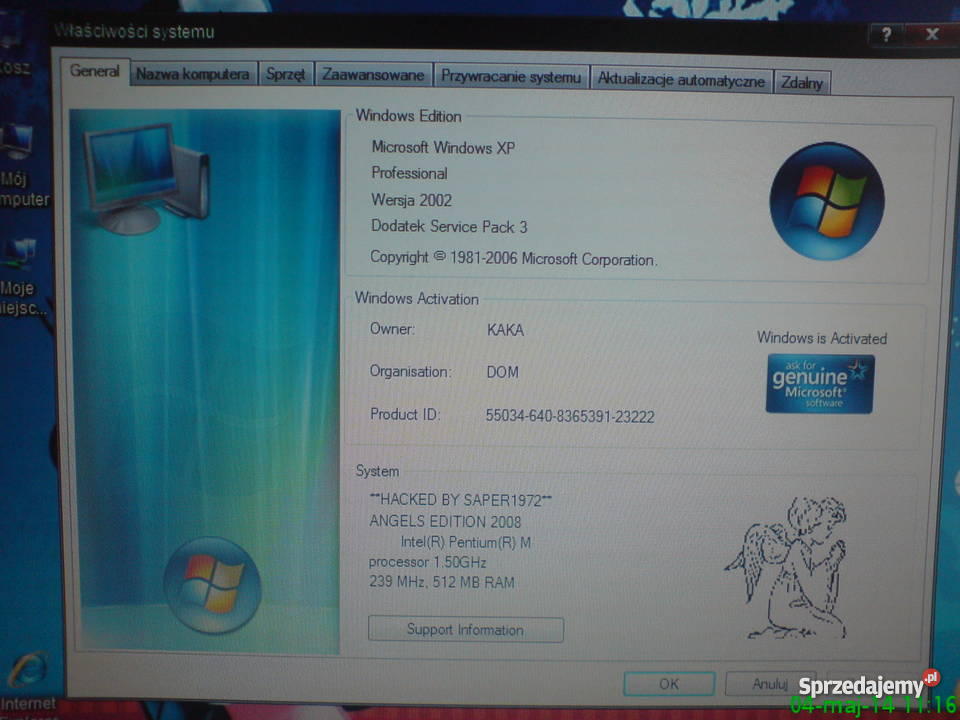The image size is (960, 720).
Task: Confirm dialog with the OK button
Action: [x=667, y=684]
